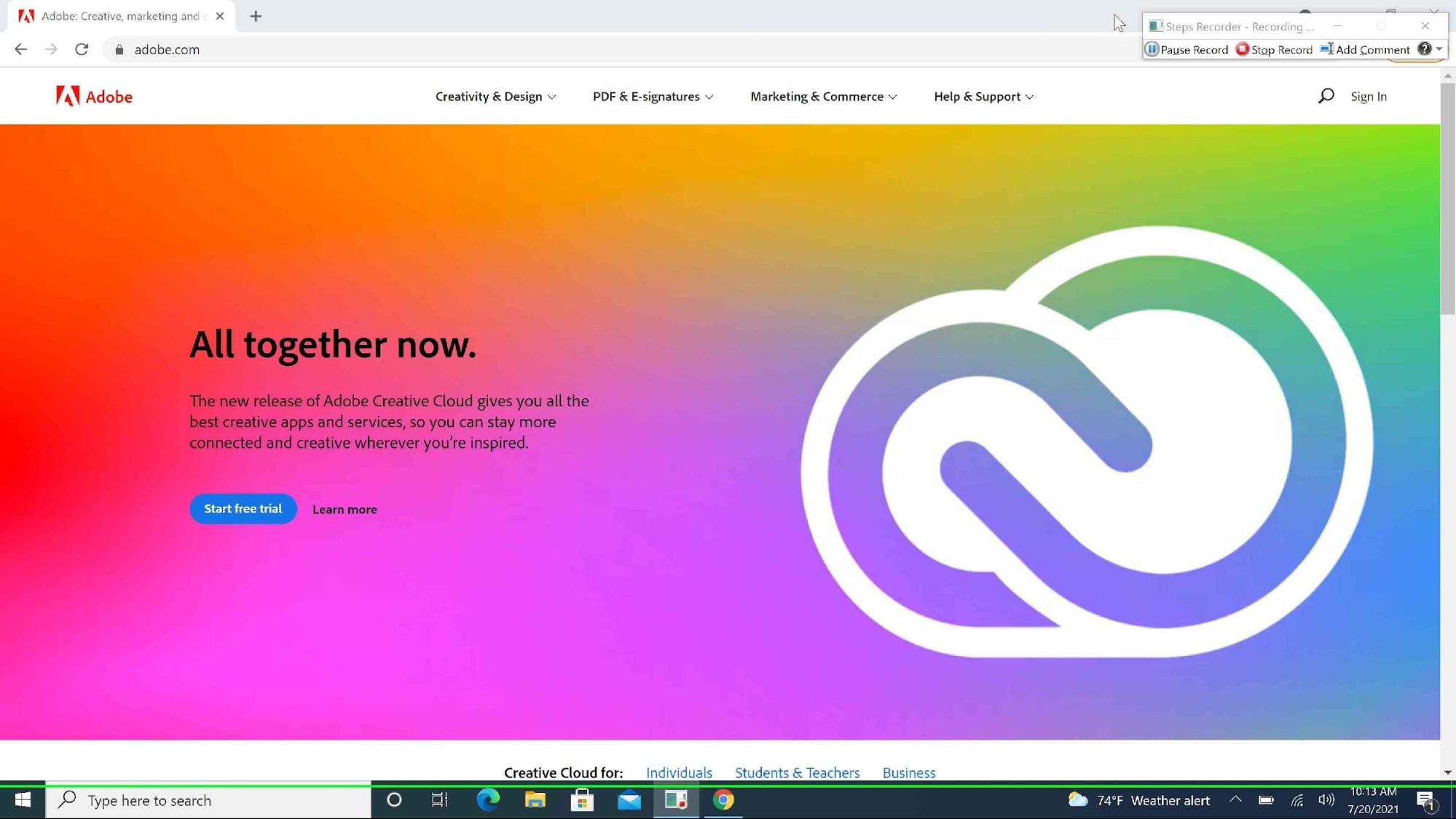Image resolution: width=1456 pixels, height=819 pixels.
Task: Expand the Creativity & Design menu
Action: point(495,97)
